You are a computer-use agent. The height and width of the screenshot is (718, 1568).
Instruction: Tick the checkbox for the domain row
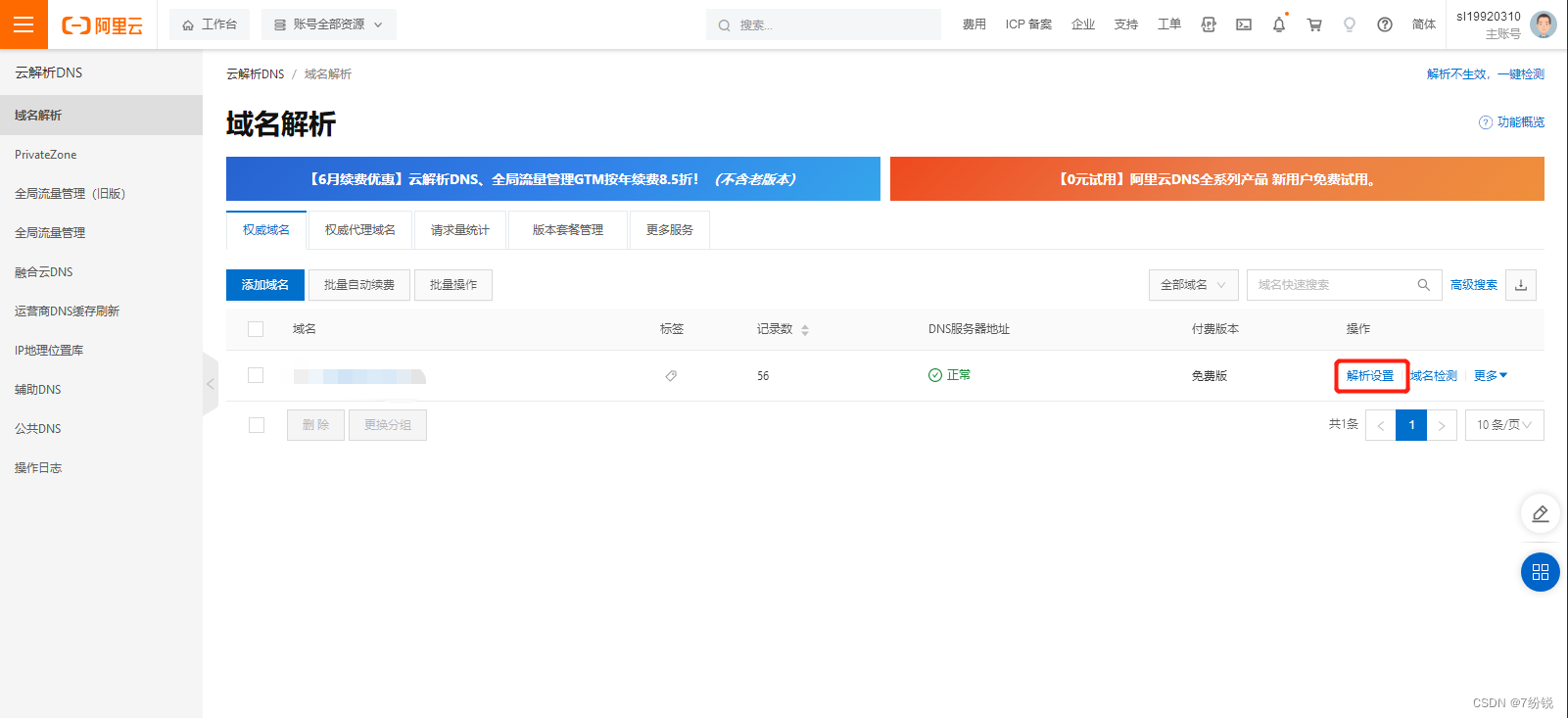pos(256,375)
